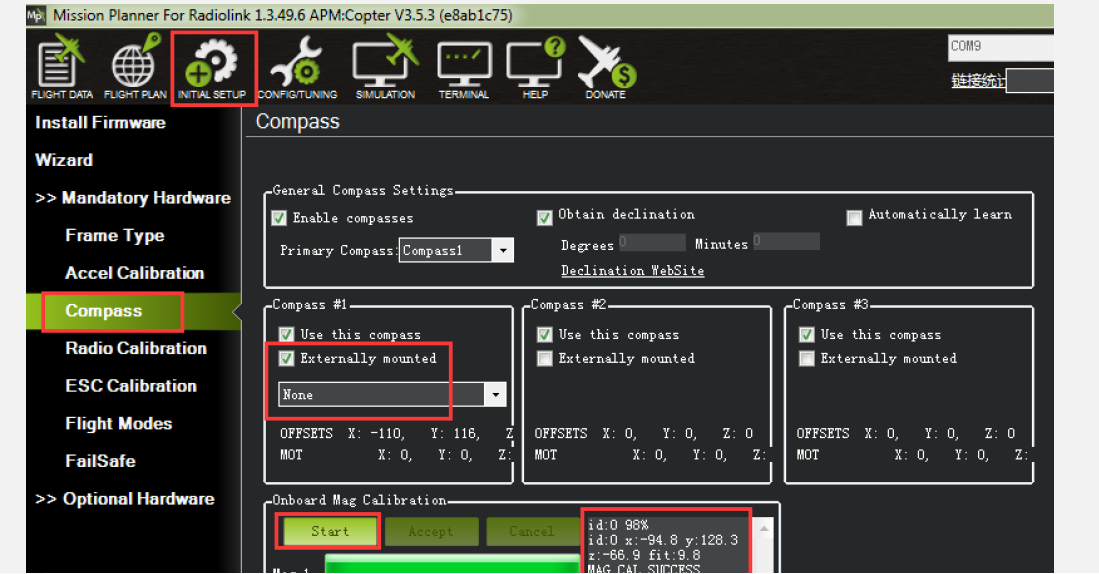Uncheck Externally mounted for Compass #1
Viewport: 1099px width, 574px height.
pyautogui.click(x=287, y=358)
